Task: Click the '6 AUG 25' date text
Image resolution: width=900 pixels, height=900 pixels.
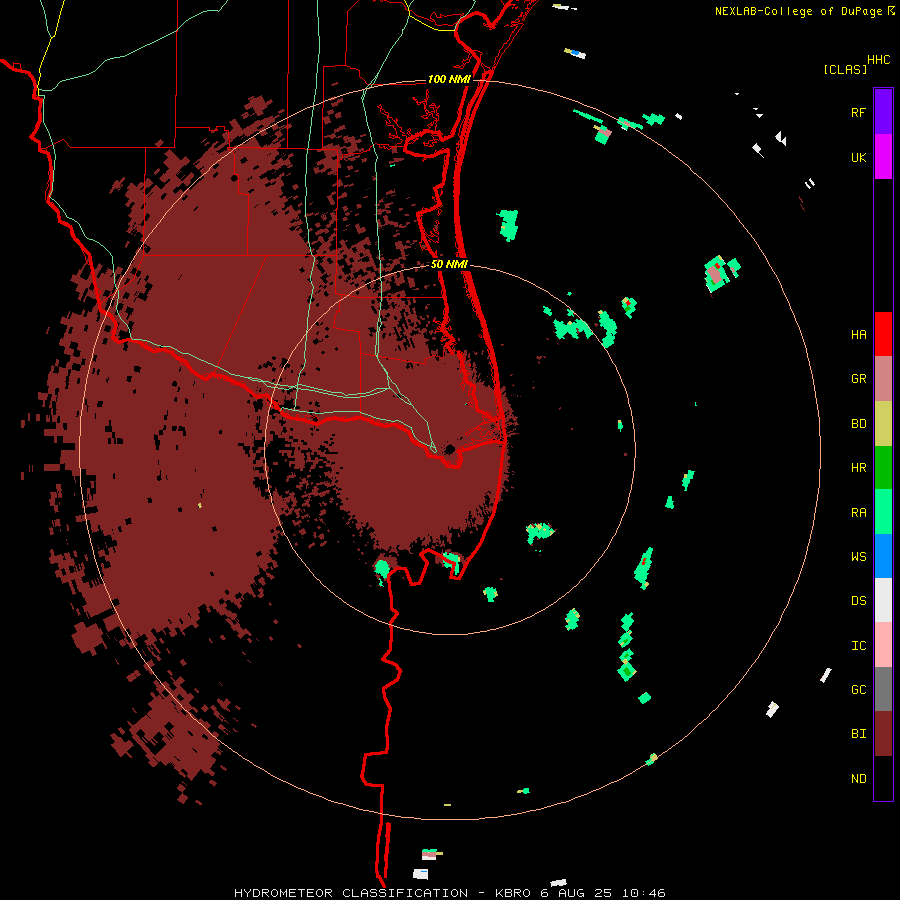Action: (576, 893)
